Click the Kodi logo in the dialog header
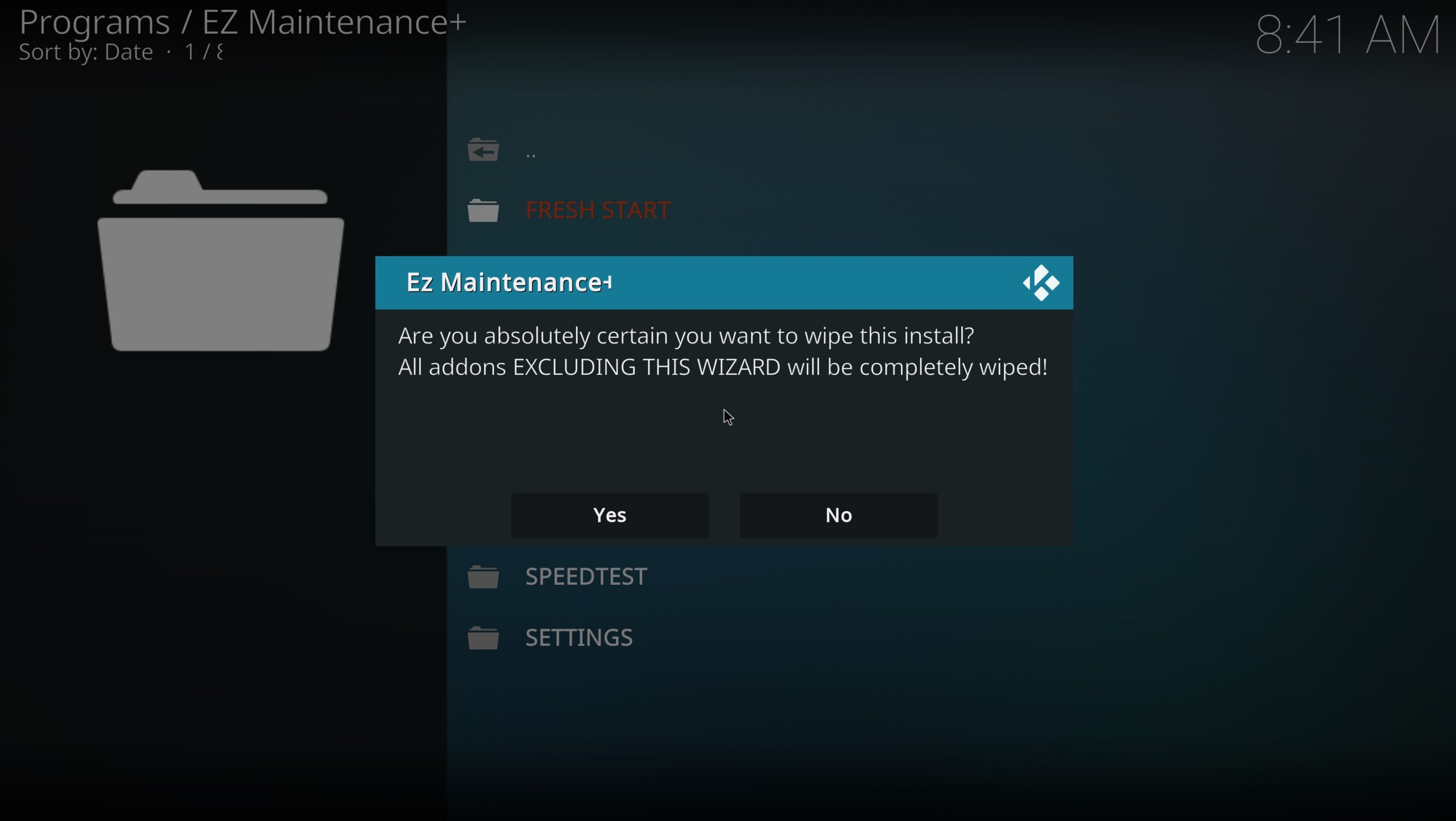Viewport: 1456px width, 821px height. pyautogui.click(x=1041, y=283)
